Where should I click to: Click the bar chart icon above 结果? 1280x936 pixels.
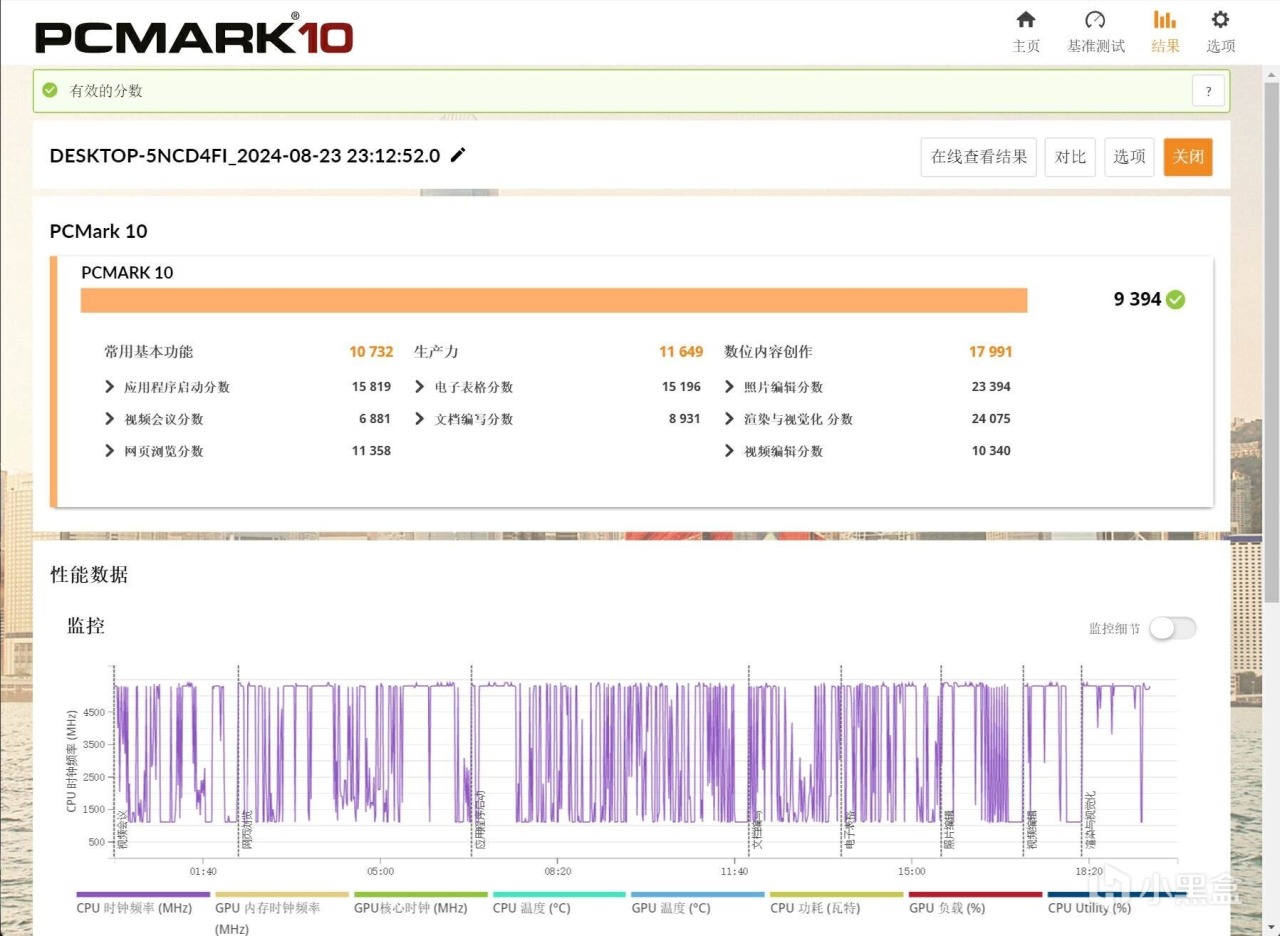[x=1164, y=20]
